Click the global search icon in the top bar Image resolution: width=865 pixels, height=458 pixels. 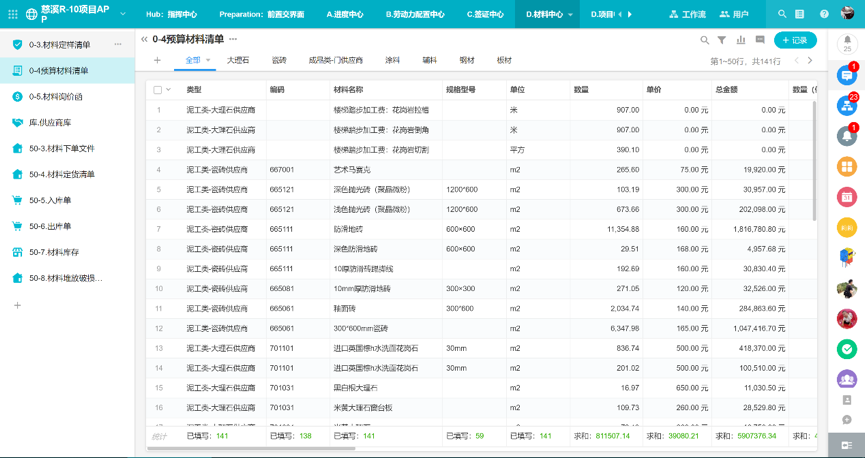(782, 14)
